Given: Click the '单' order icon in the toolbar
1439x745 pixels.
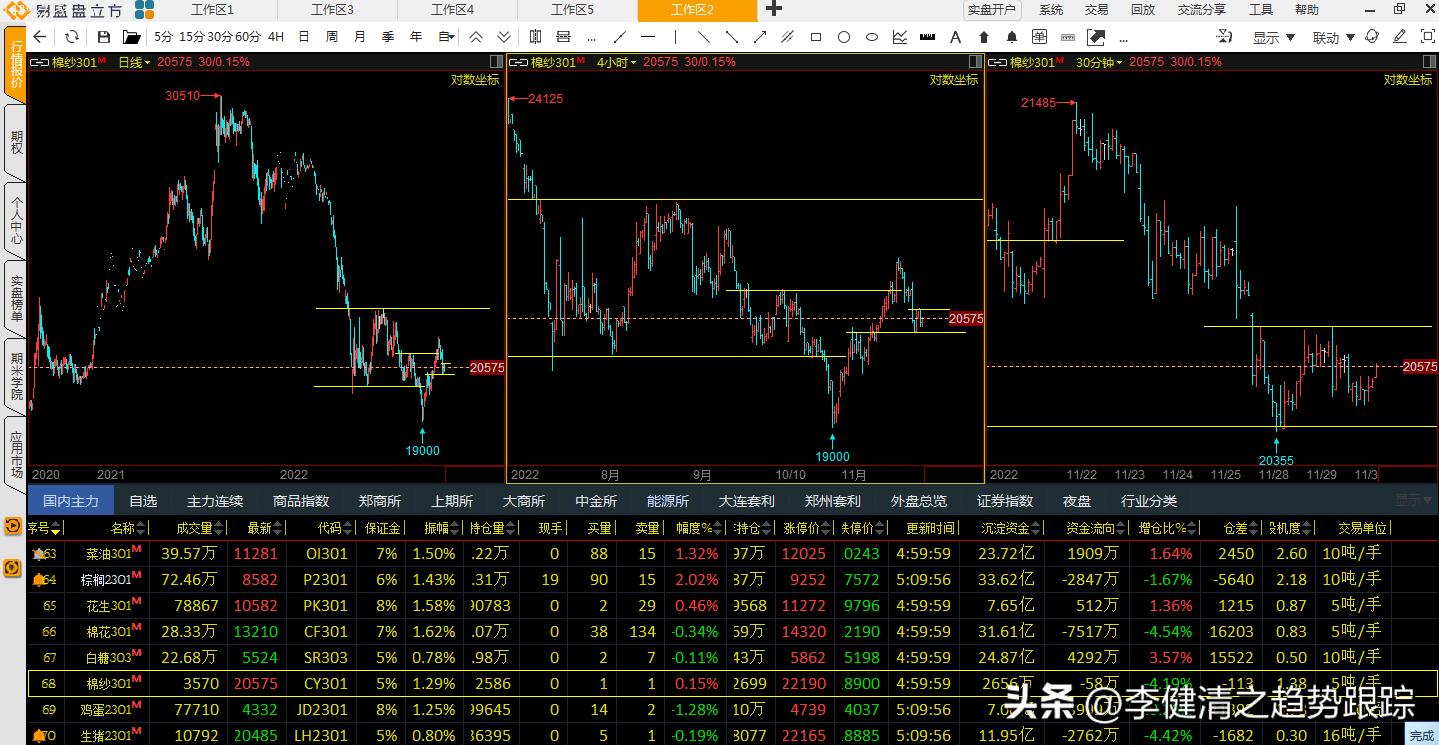Looking at the screenshot, I should [x=1039, y=37].
